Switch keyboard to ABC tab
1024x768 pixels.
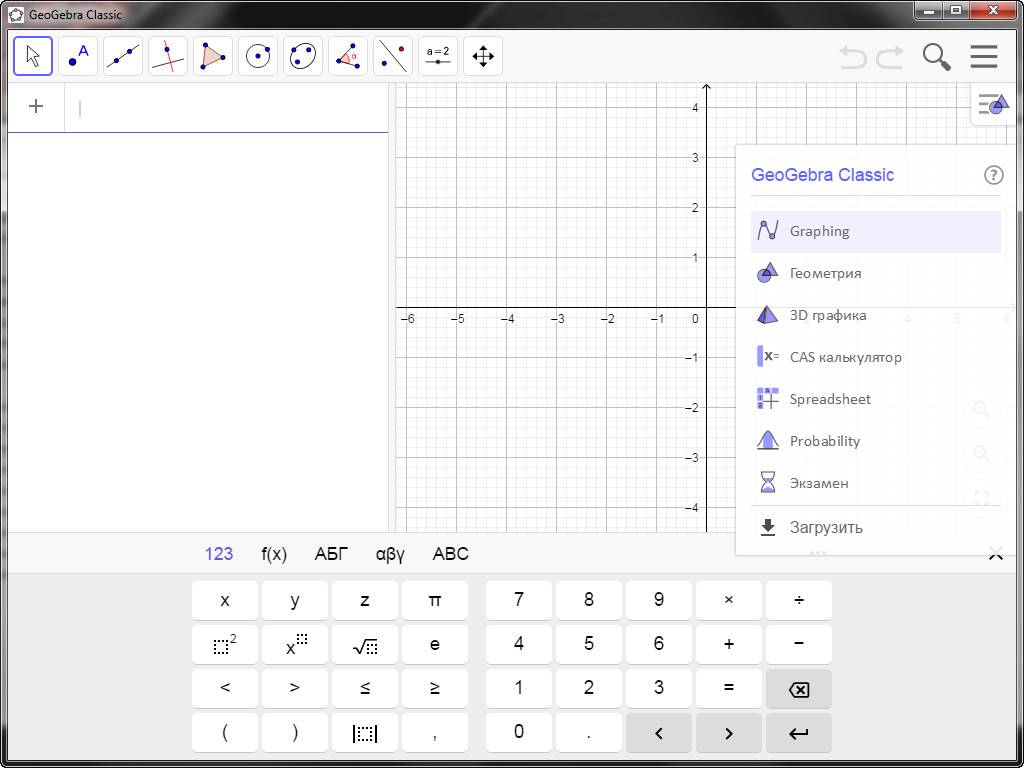pos(451,554)
